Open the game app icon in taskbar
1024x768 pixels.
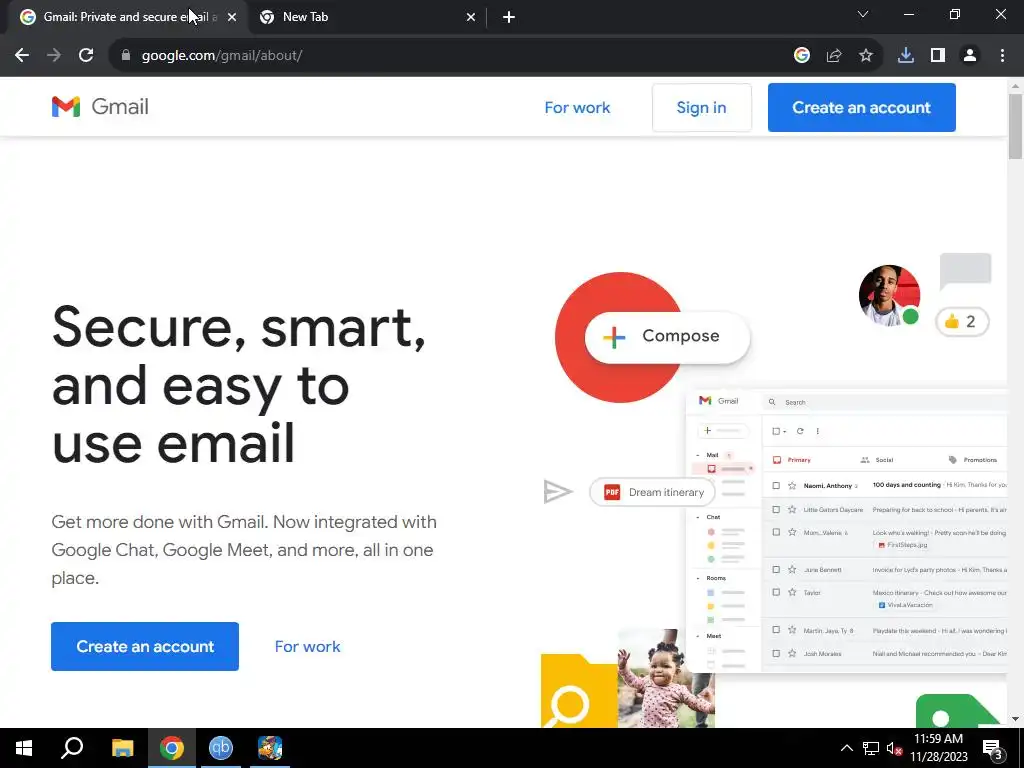coord(270,748)
